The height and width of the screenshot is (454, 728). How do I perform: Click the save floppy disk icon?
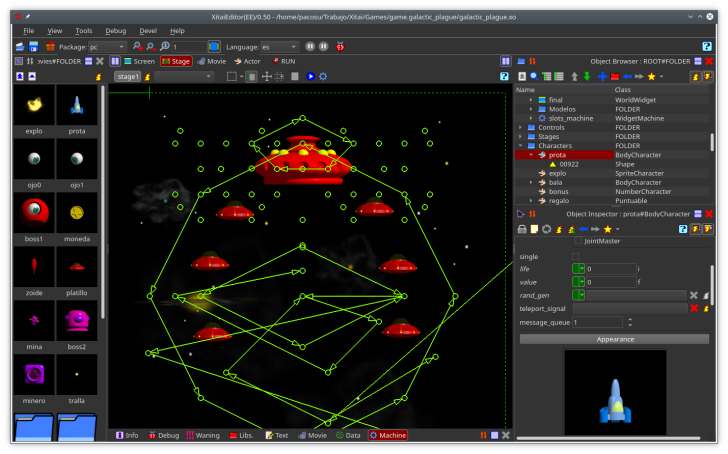(x=33, y=46)
